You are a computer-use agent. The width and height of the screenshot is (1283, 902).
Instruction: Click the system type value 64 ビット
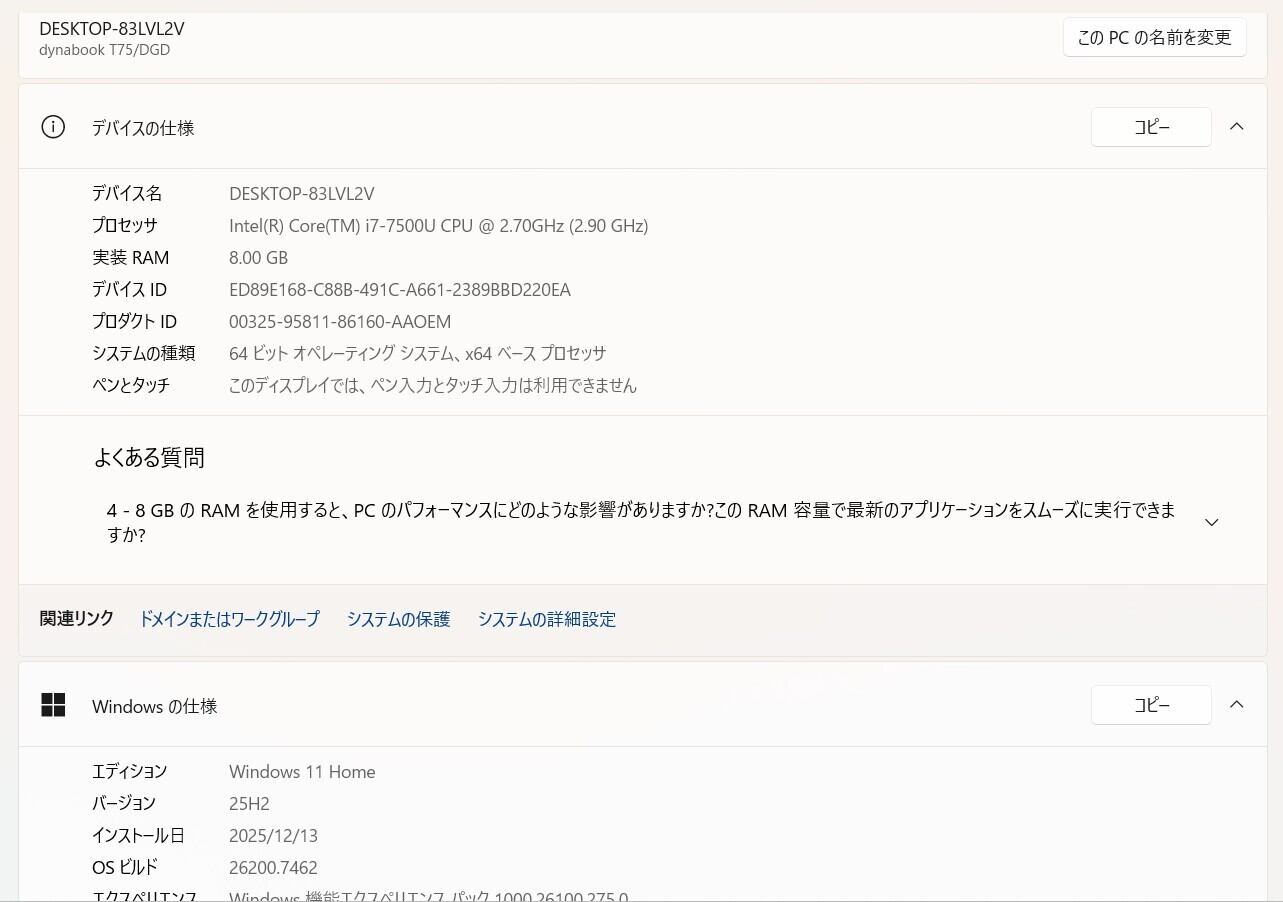(x=418, y=354)
